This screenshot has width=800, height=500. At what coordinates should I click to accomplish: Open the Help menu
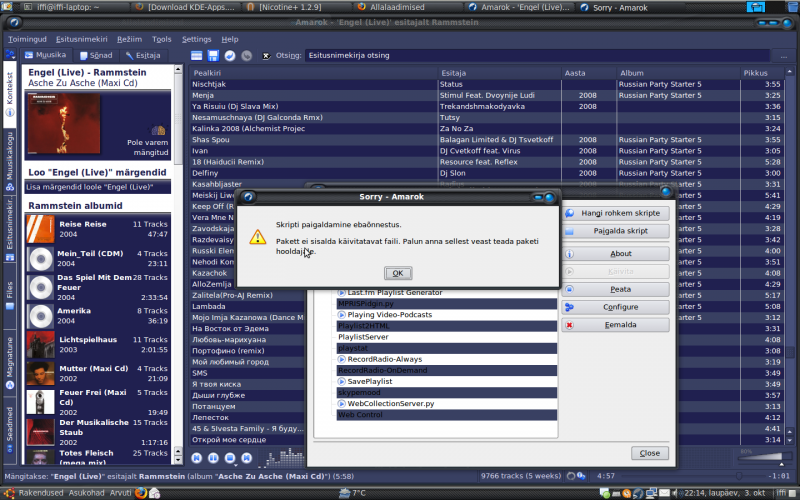(x=230, y=39)
